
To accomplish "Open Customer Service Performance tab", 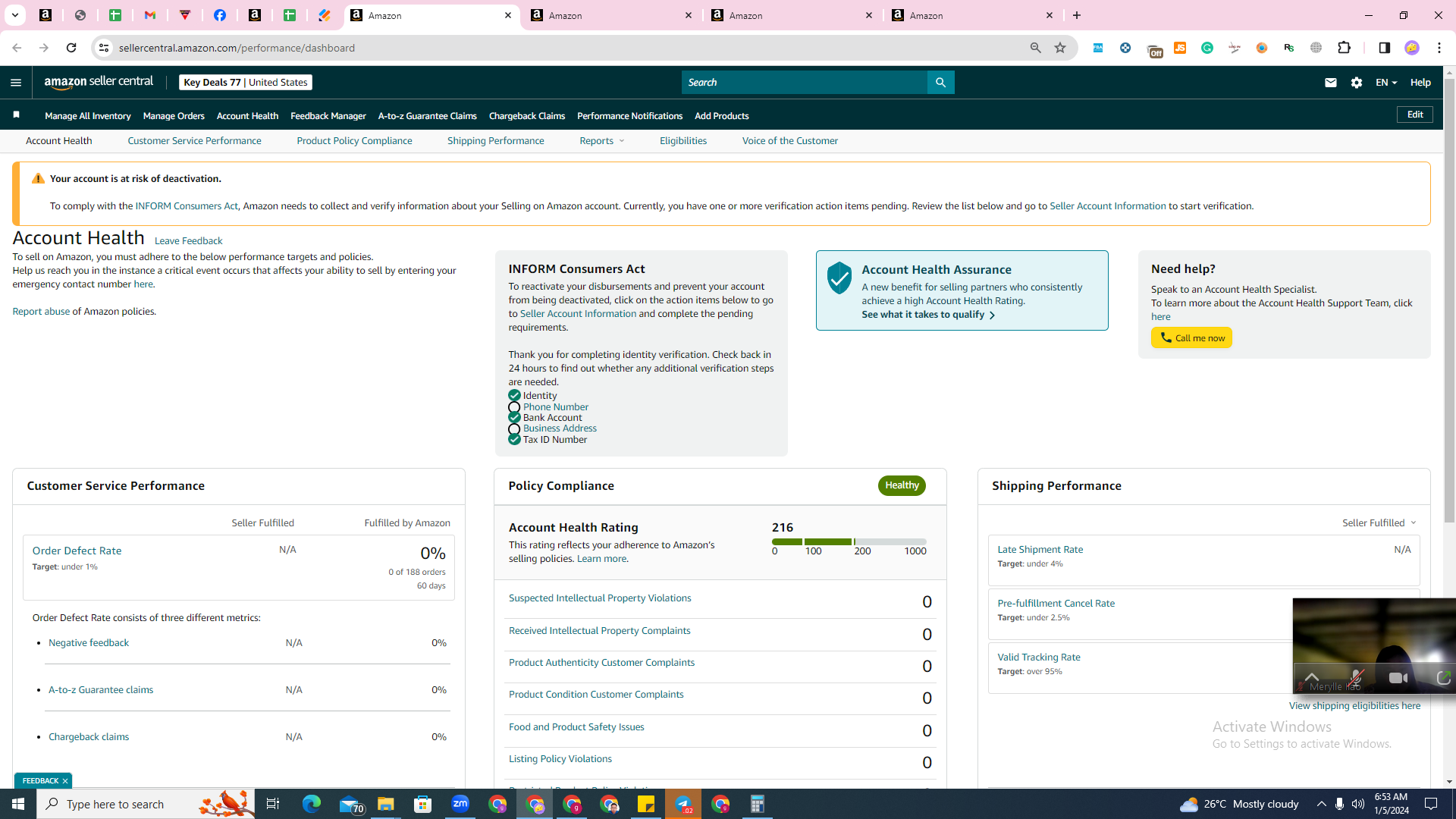I will coord(194,140).
